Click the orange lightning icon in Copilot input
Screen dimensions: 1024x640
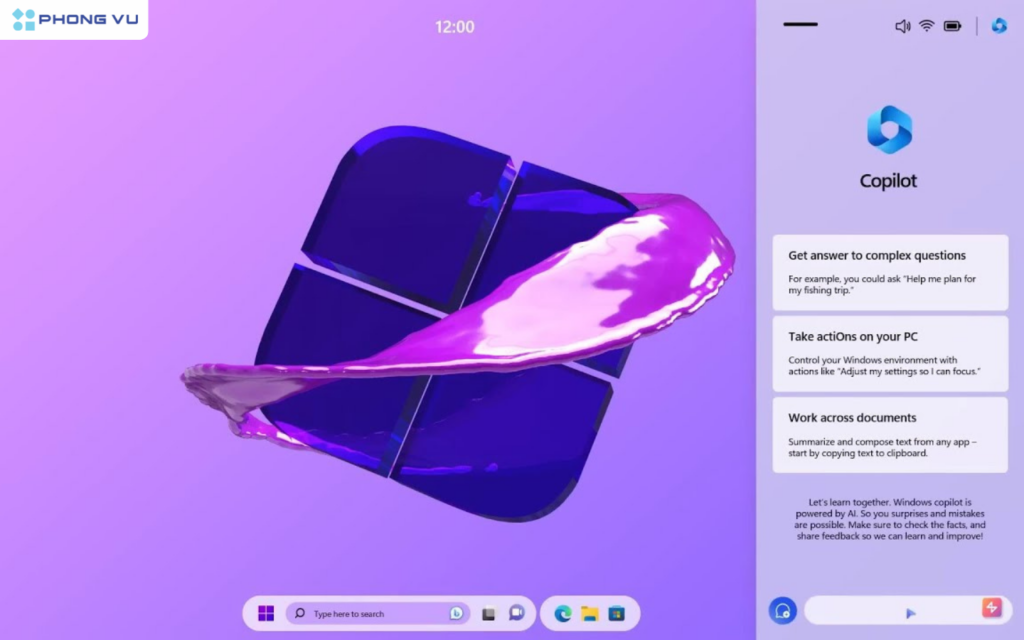[x=991, y=607]
